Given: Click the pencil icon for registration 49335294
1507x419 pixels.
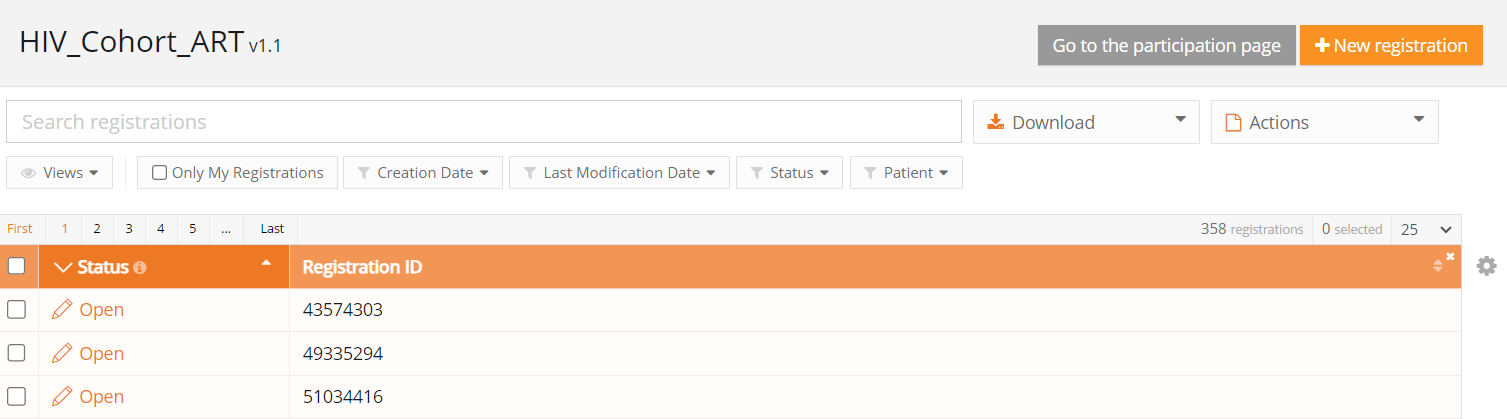Looking at the screenshot, I should (x=62, y=354).
